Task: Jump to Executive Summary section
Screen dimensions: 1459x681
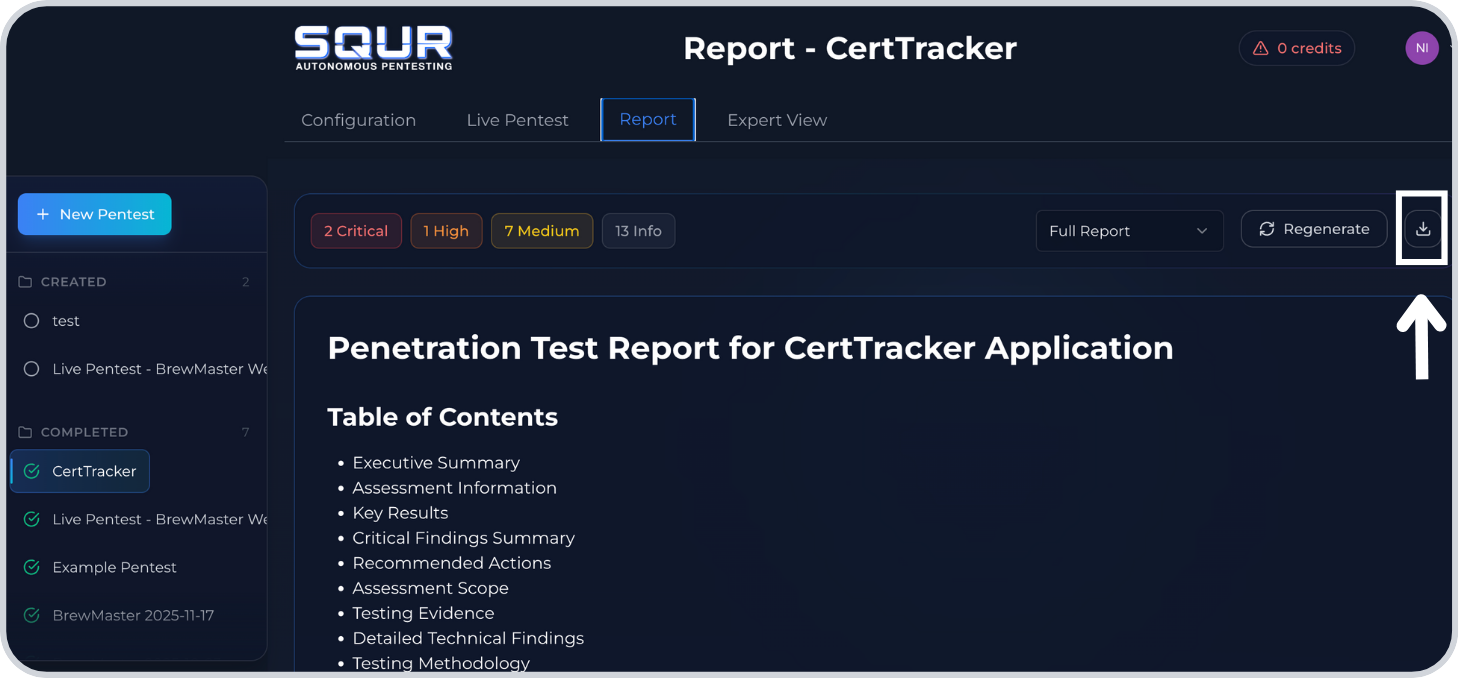Action: click(436, 463)
